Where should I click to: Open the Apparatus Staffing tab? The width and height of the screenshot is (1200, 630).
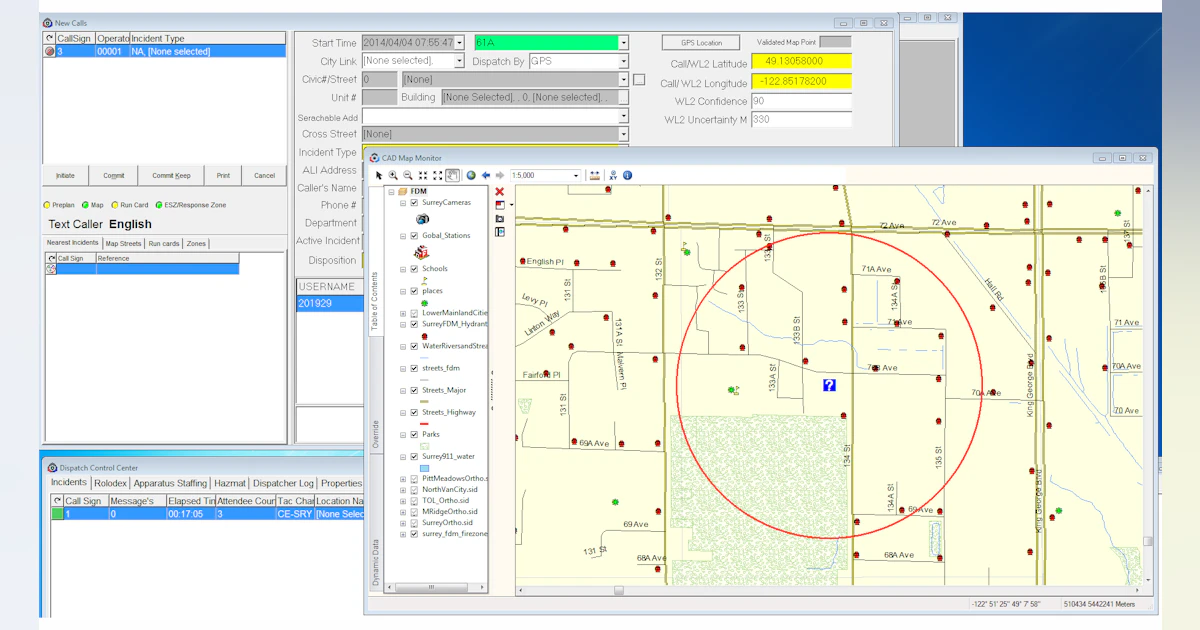[170, 484]
